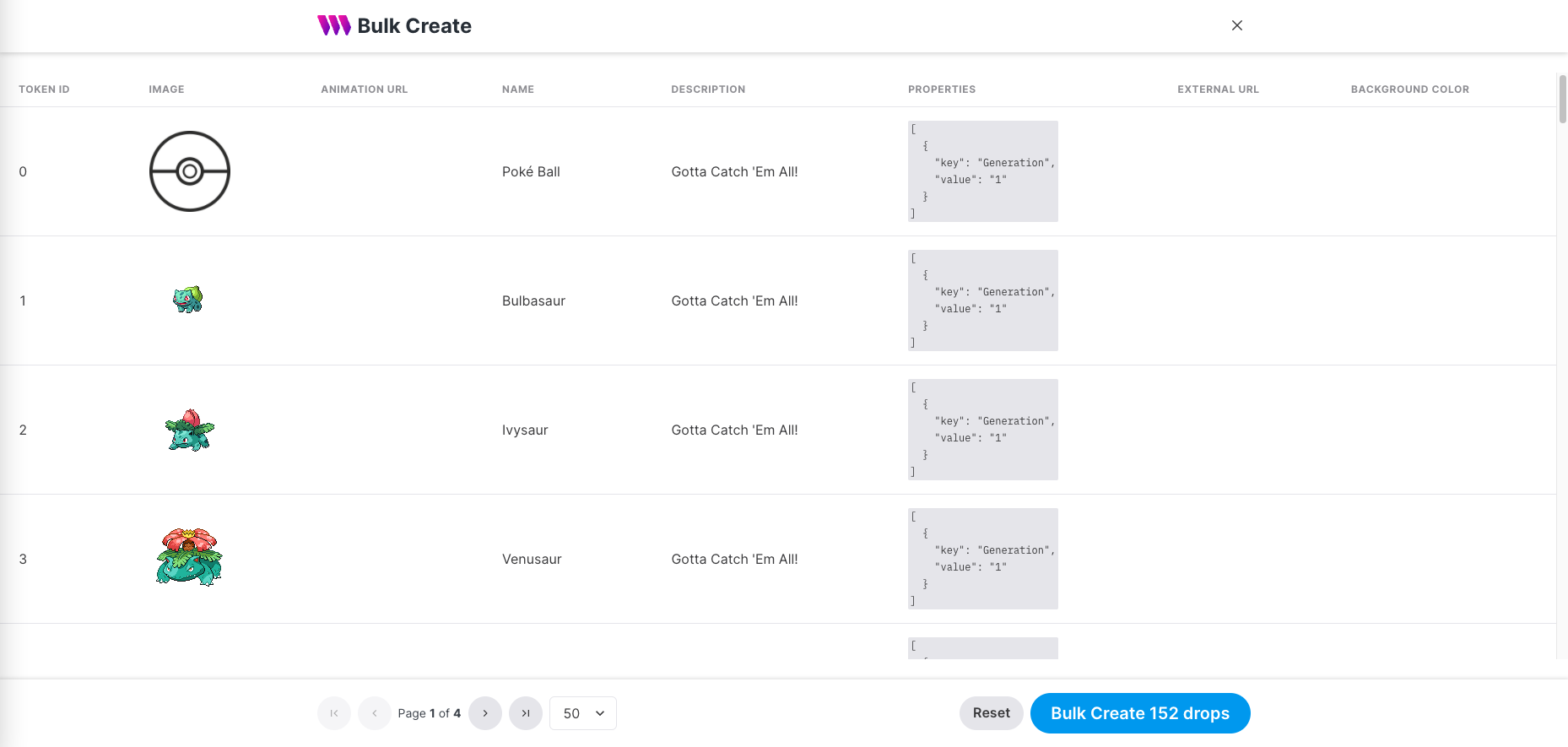The height and width of the screenshot is (747, 1568).
Task: Click the vertical scrollbar thumb
Action: click(x=1563, y=99)
